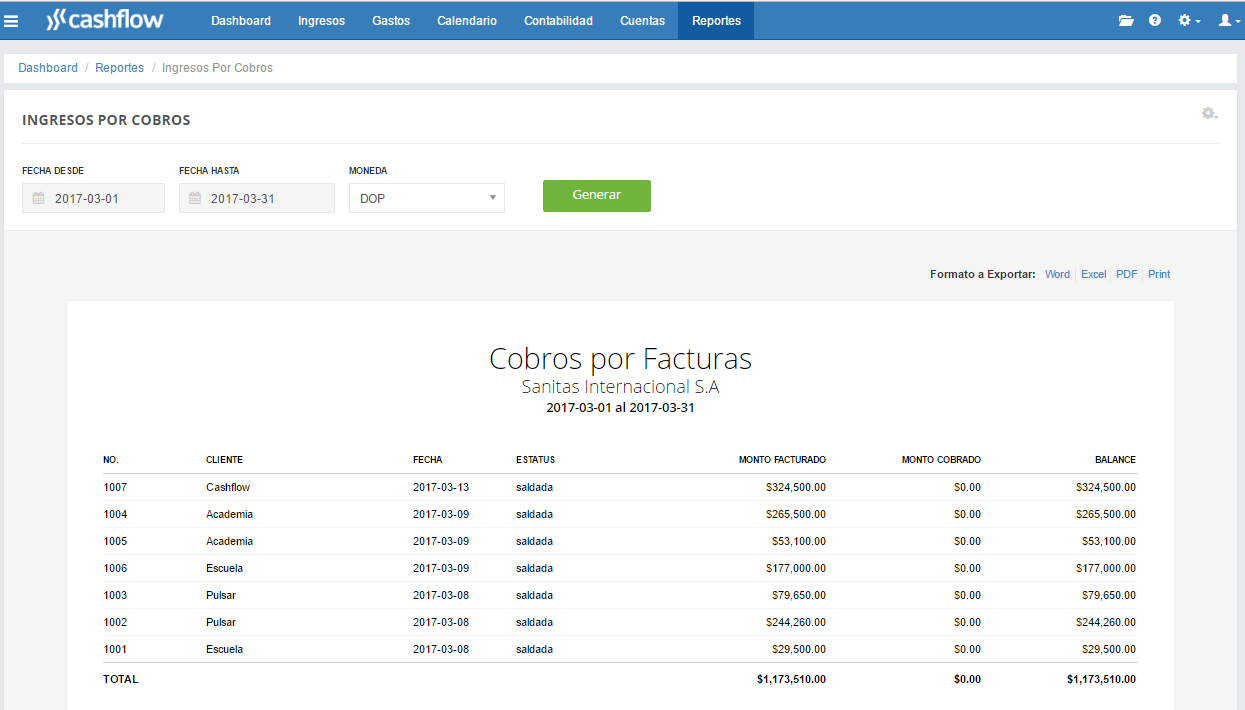Select invoice number 1004
The width and height of the screenshot is (1245, 710).
click(115, 514)
